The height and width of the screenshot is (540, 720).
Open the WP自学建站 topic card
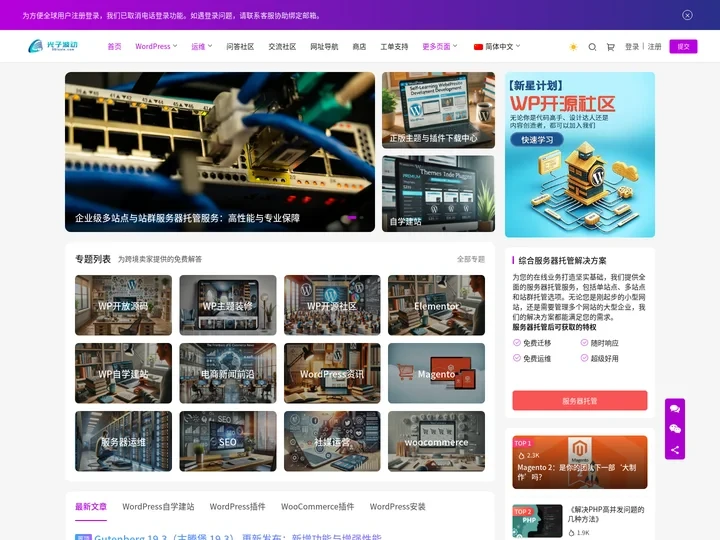click(124, 373)
